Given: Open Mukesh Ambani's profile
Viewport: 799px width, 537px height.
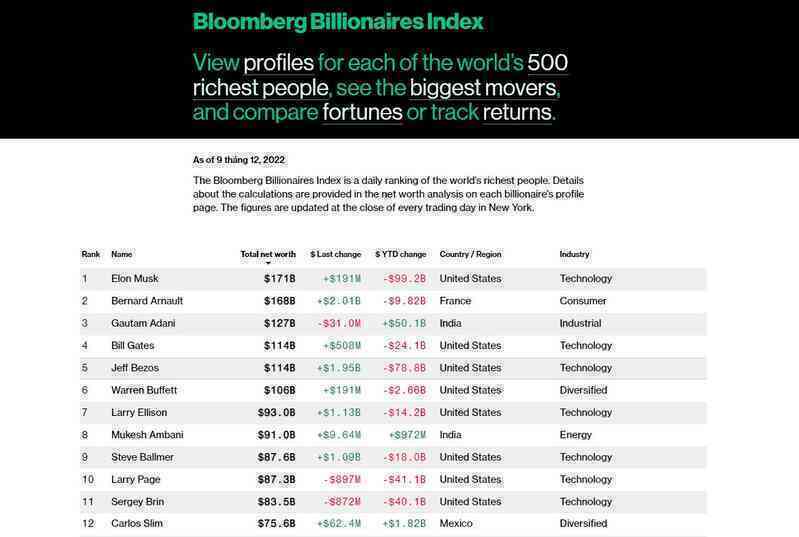Looking at the screenshot, I should pos(147,435).
